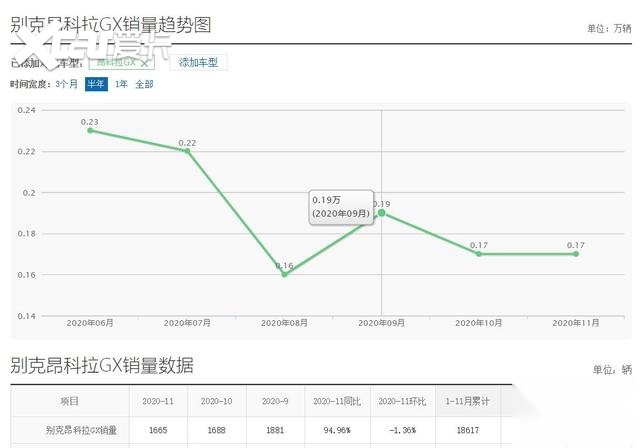
Task: Click the 2020年06月 data point at 0.23
Action: (90, 130)
